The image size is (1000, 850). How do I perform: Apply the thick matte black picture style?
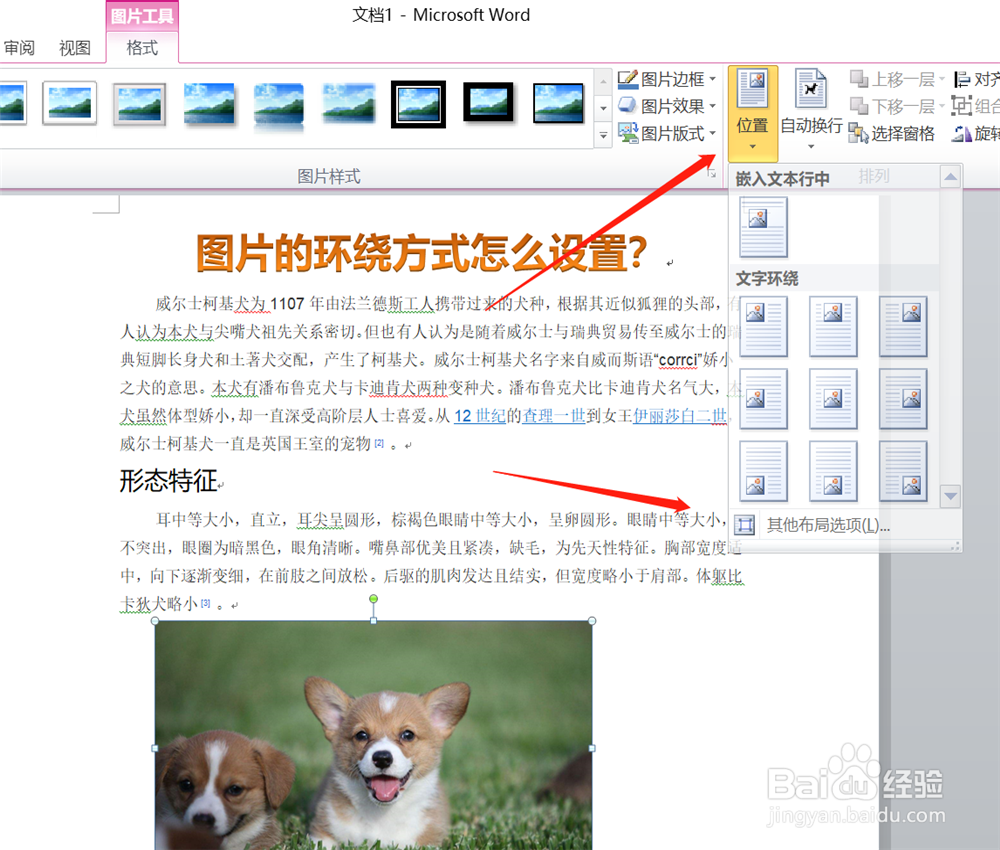[488, 102]
